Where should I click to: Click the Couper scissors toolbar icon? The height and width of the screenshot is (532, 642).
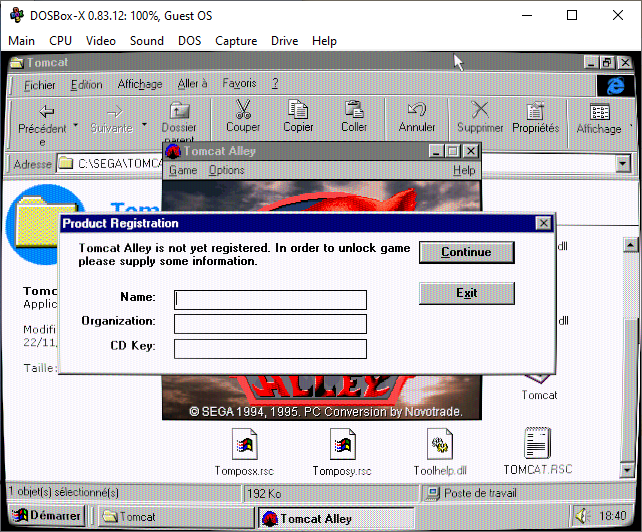click(243, 109)
